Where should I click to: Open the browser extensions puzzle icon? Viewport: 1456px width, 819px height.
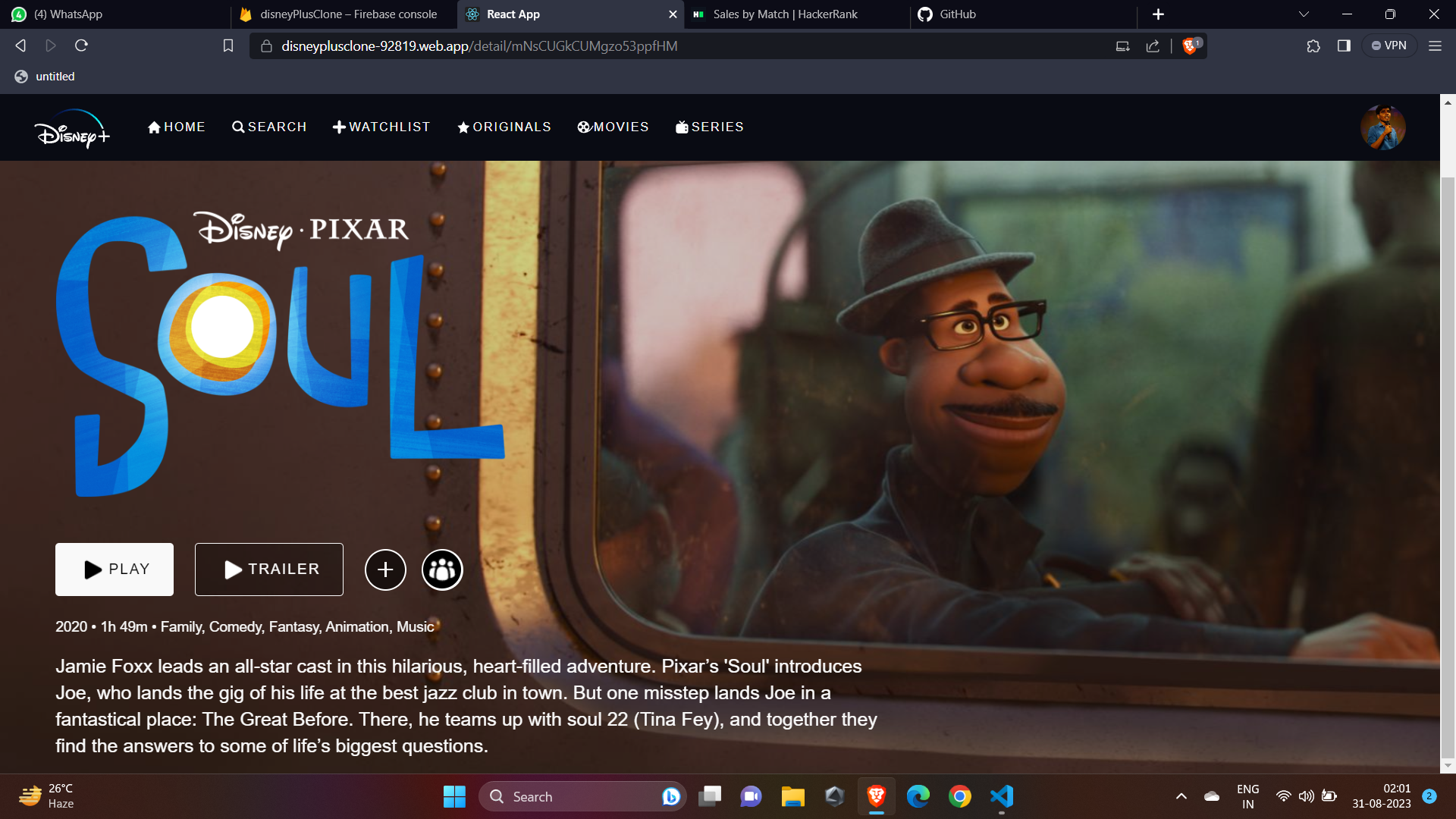pos(1313,45)
